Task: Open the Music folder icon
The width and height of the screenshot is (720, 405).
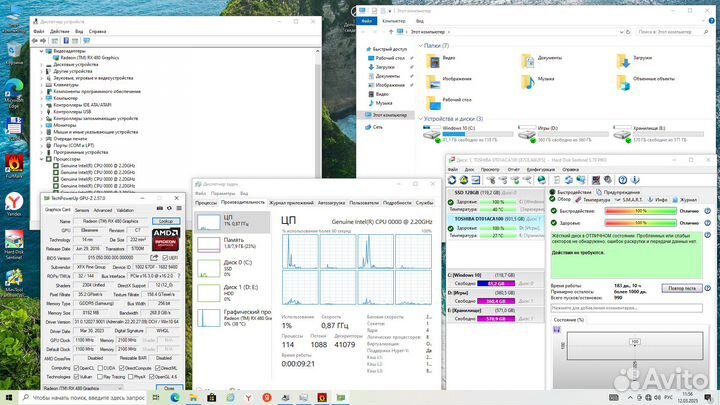Action: tap(527, 80)
